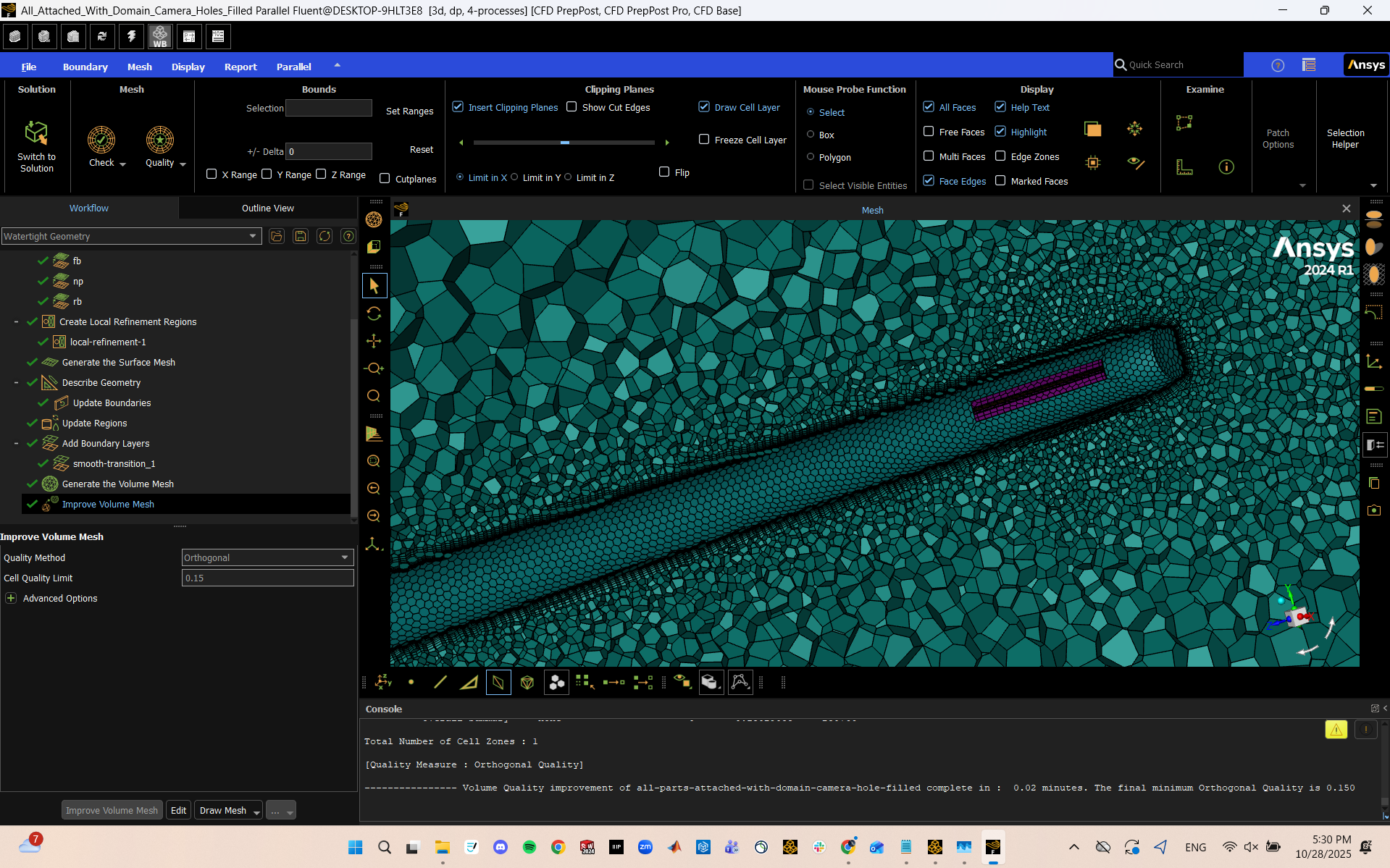Click the Examine info circle icon
Screen dimensions: 1390x868
1226,167
